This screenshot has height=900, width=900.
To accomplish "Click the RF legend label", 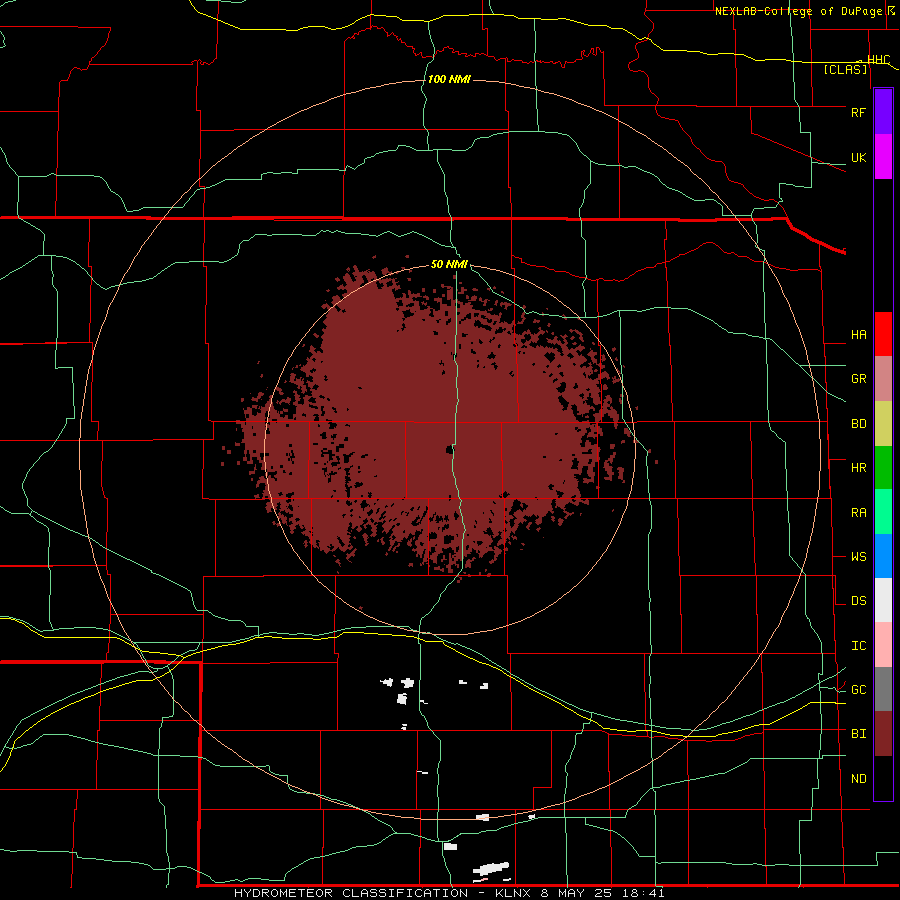I will (x=858, y=112).
